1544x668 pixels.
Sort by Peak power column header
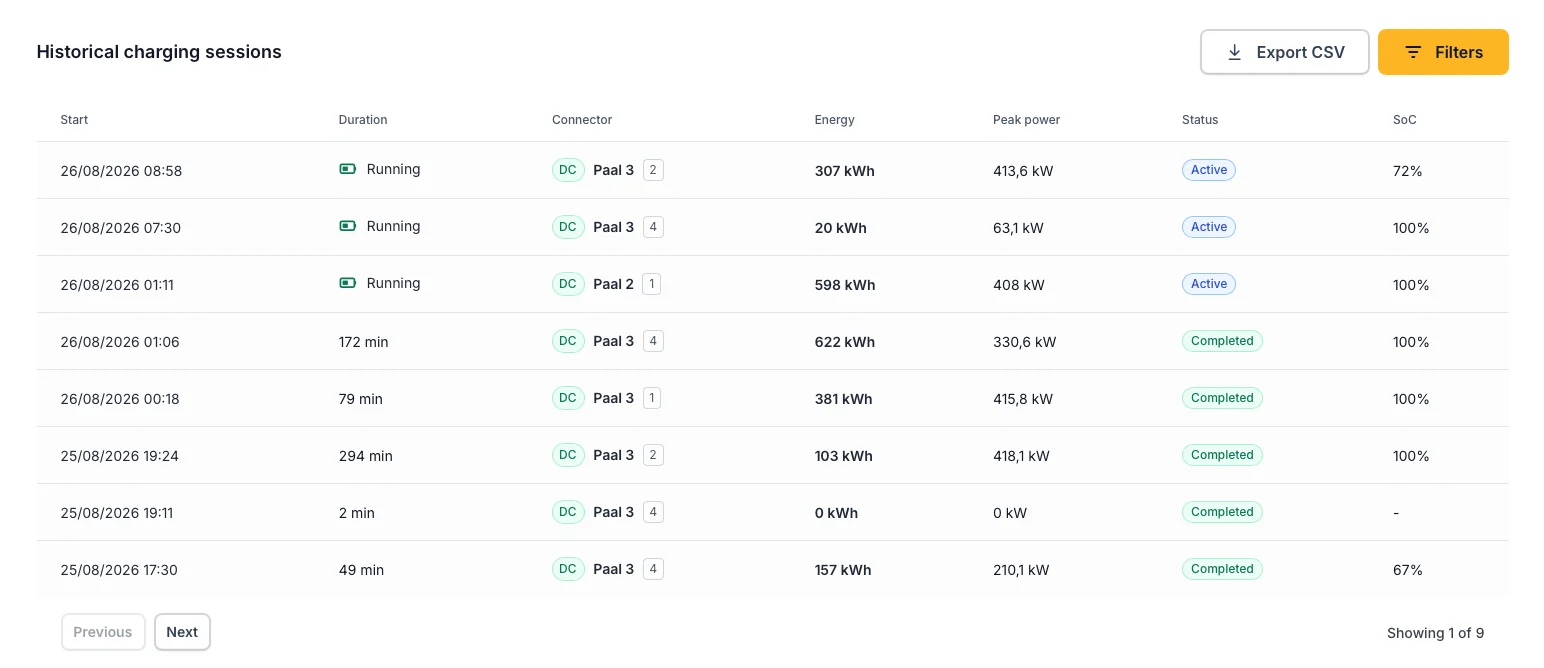tap(1026, 120)
